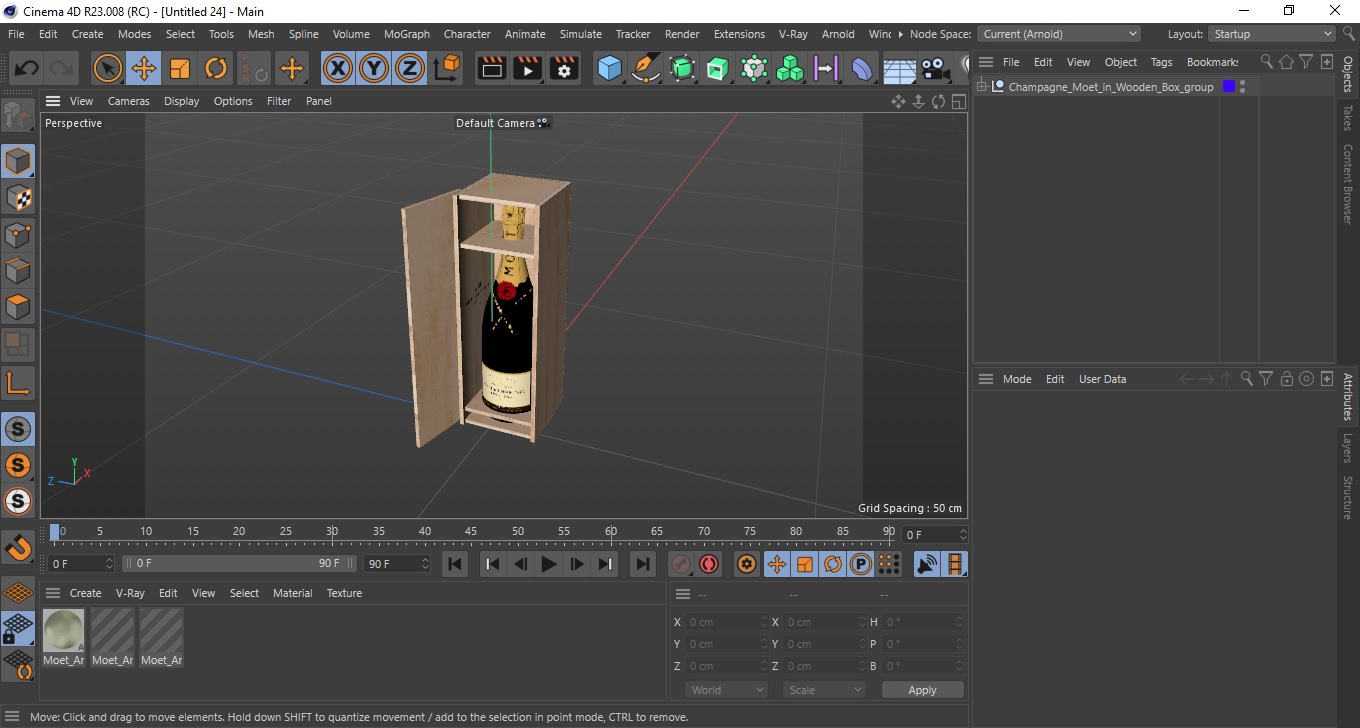Viewport: 1360px width, 728px height.
Task: Enable the Axis tool
Action: tap(18, 382)
